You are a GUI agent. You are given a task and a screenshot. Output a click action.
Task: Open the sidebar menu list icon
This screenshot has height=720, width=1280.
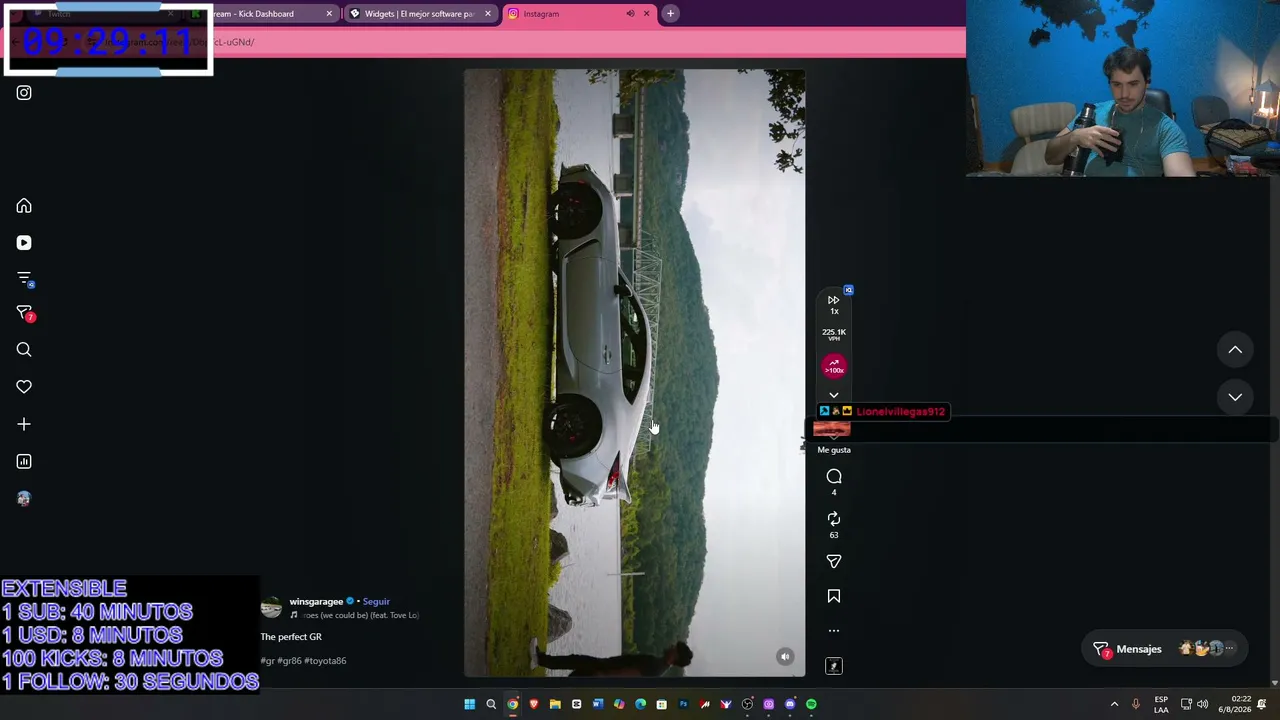[24, 279]
